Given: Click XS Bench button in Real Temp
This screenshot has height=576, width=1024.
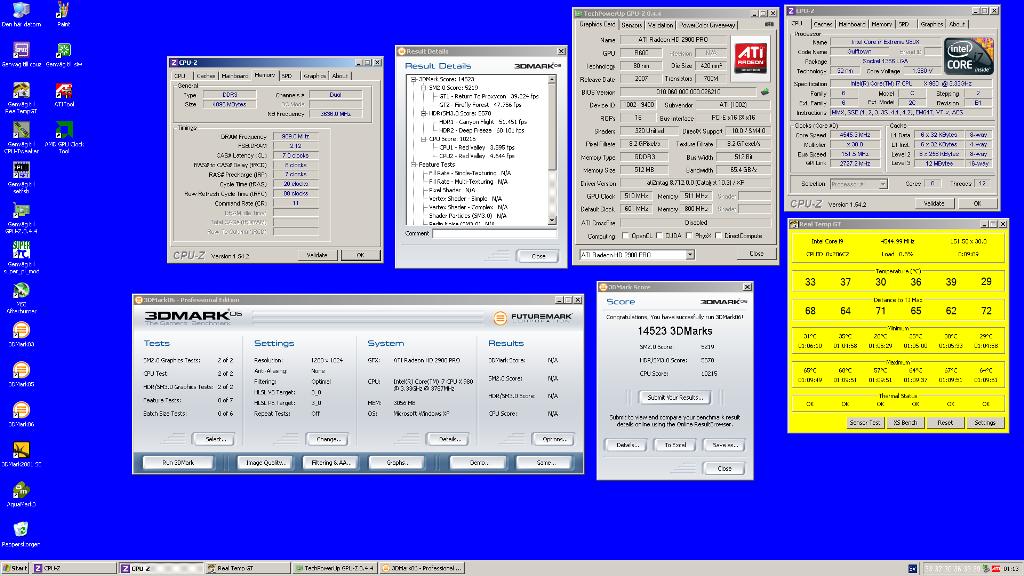Looking at the screenshot, I should (905, 423).
